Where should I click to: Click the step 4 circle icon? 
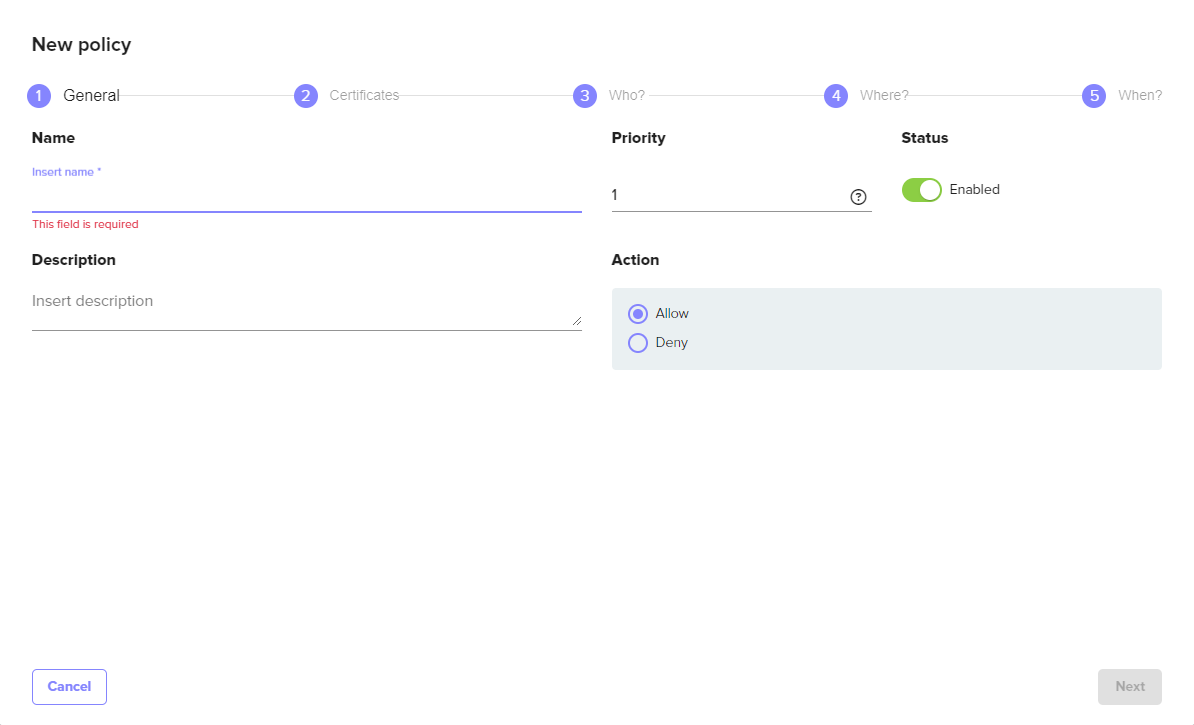(x=836, y=96)
